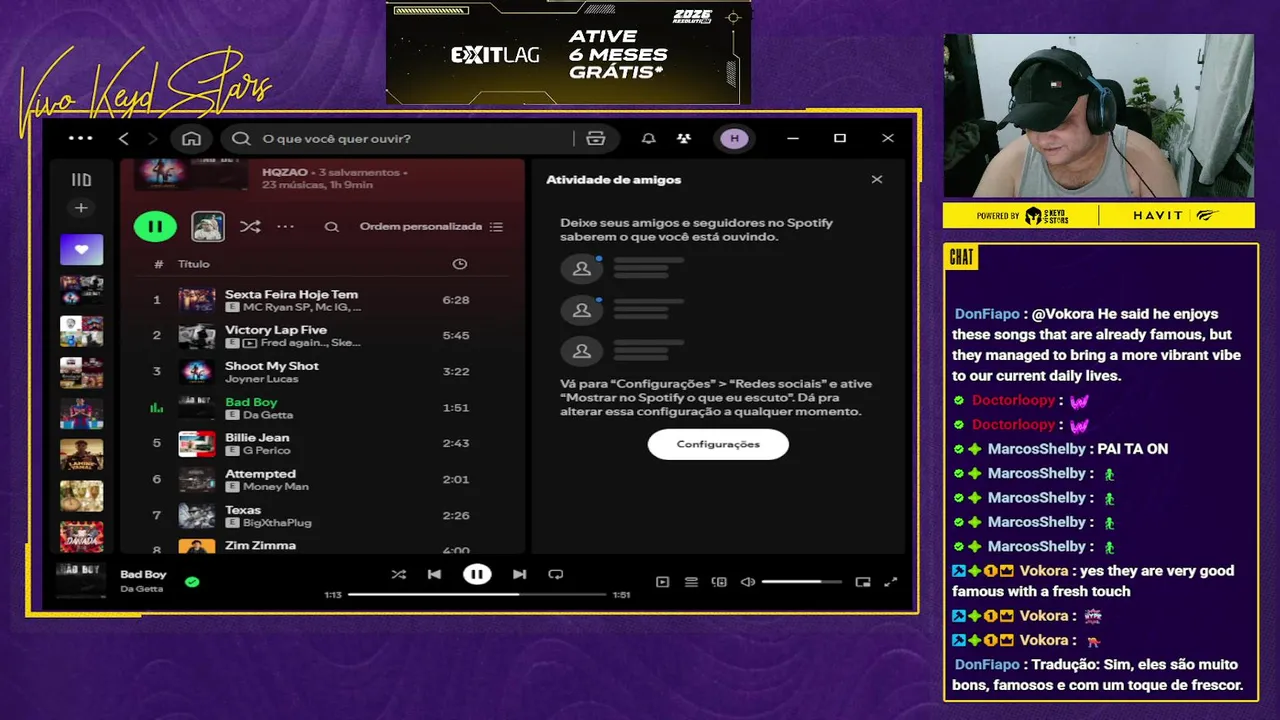
Task: Click the 'HAVIT' sponsor logo
Action: coord(1158,215)
